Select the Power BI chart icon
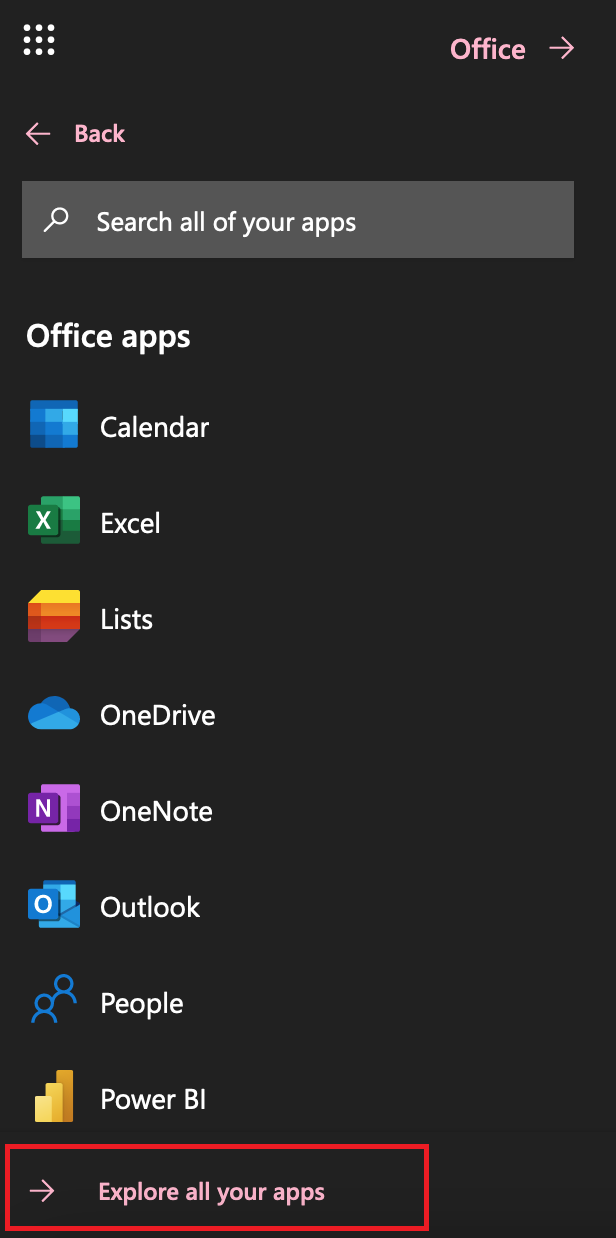 [x=52, y=1096]
